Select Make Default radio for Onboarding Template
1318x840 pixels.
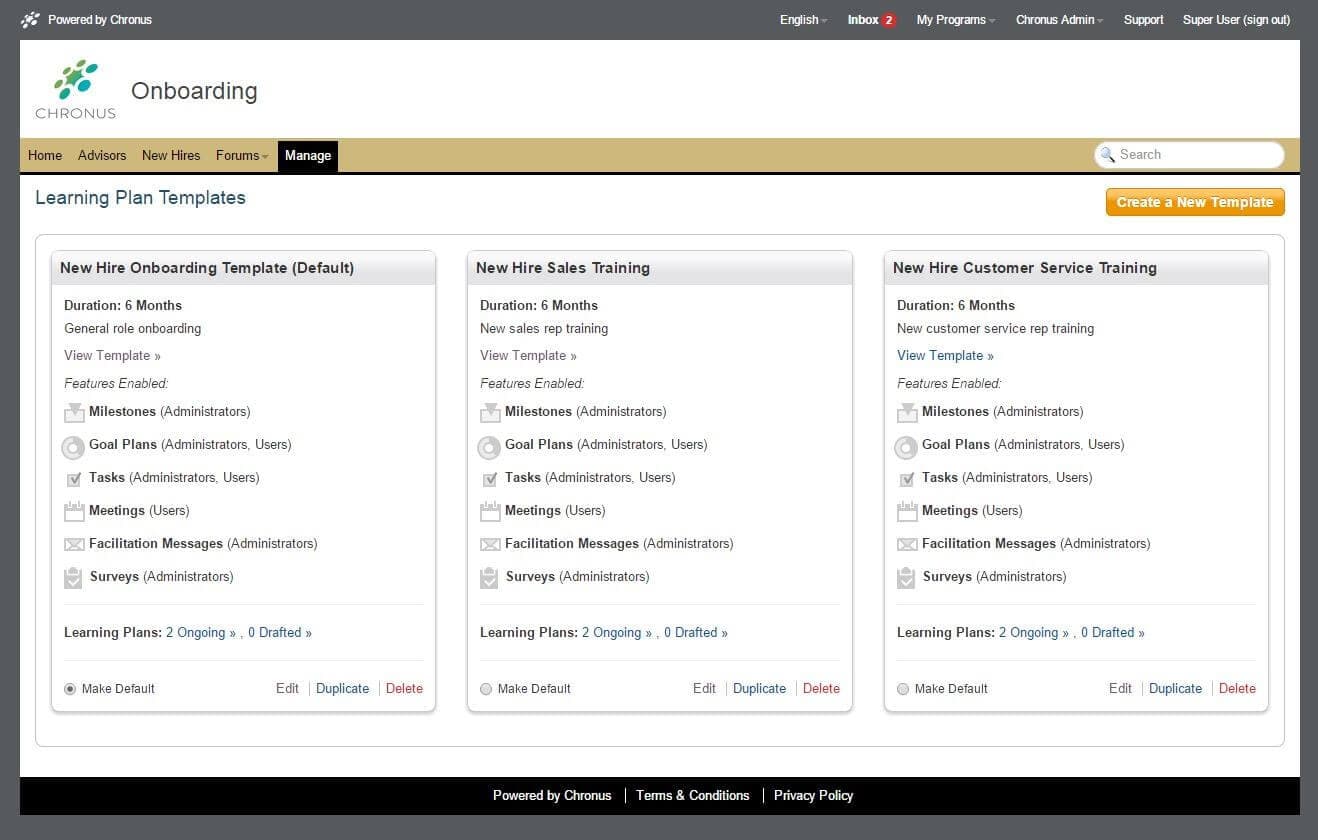tap(70, 689)
